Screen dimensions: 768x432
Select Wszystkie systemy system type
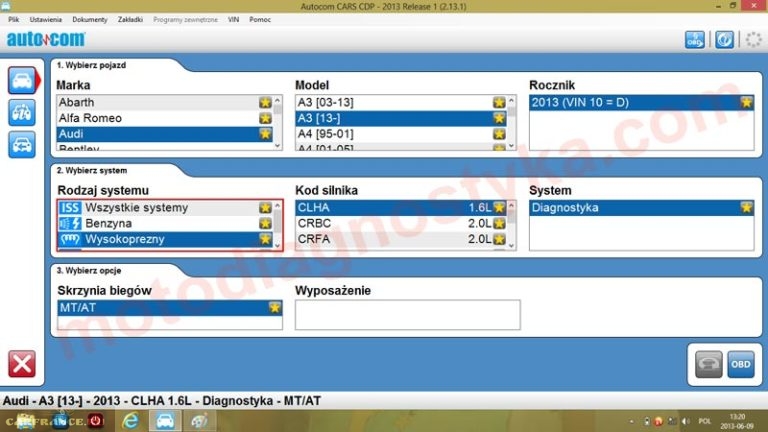[x=165, y=208]
